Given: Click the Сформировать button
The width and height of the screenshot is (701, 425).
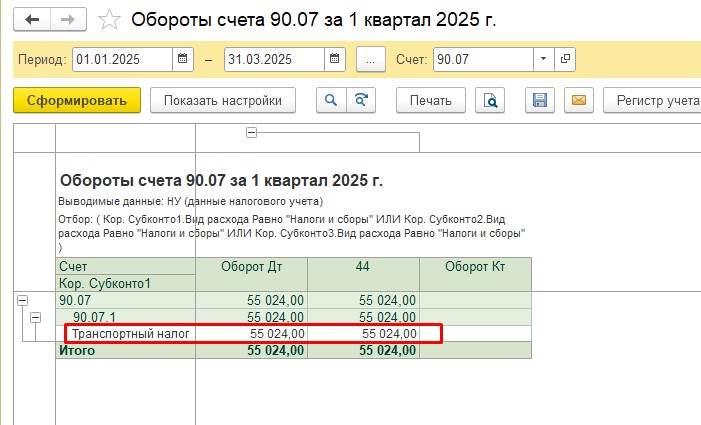Looking at the screenshot, I should [x=77, y=100].
